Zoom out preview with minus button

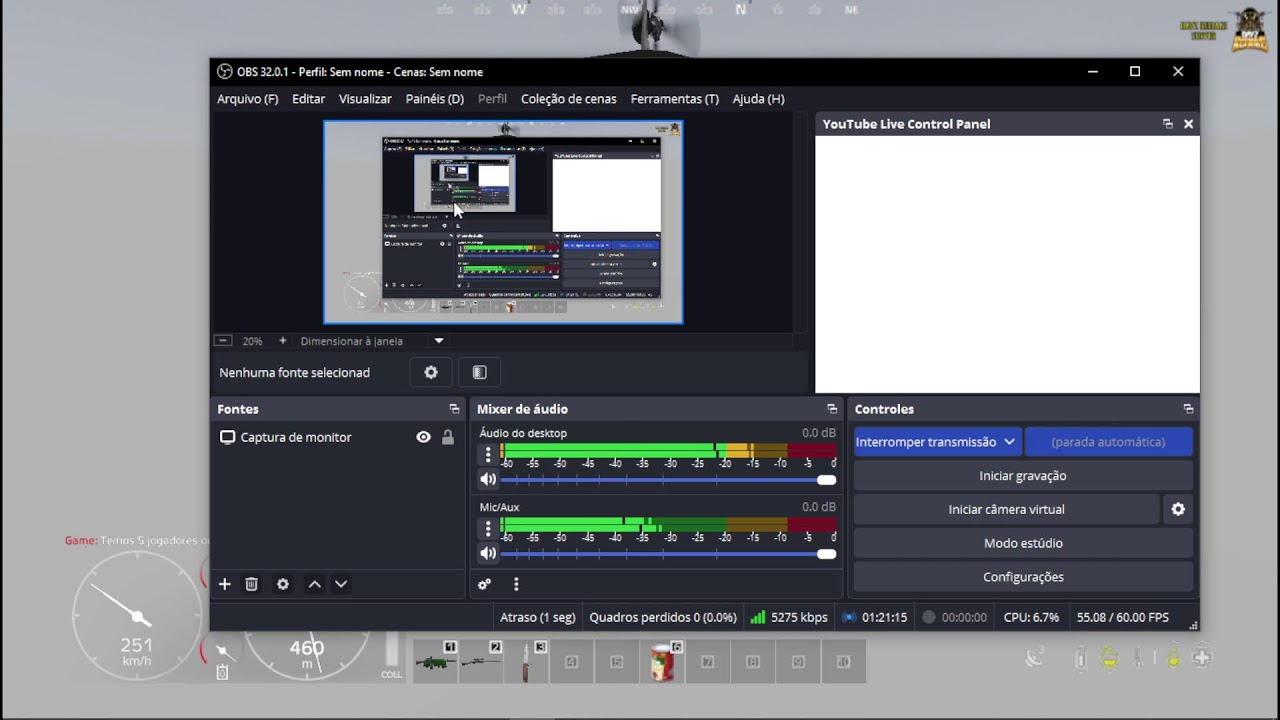tap(223, 341)
